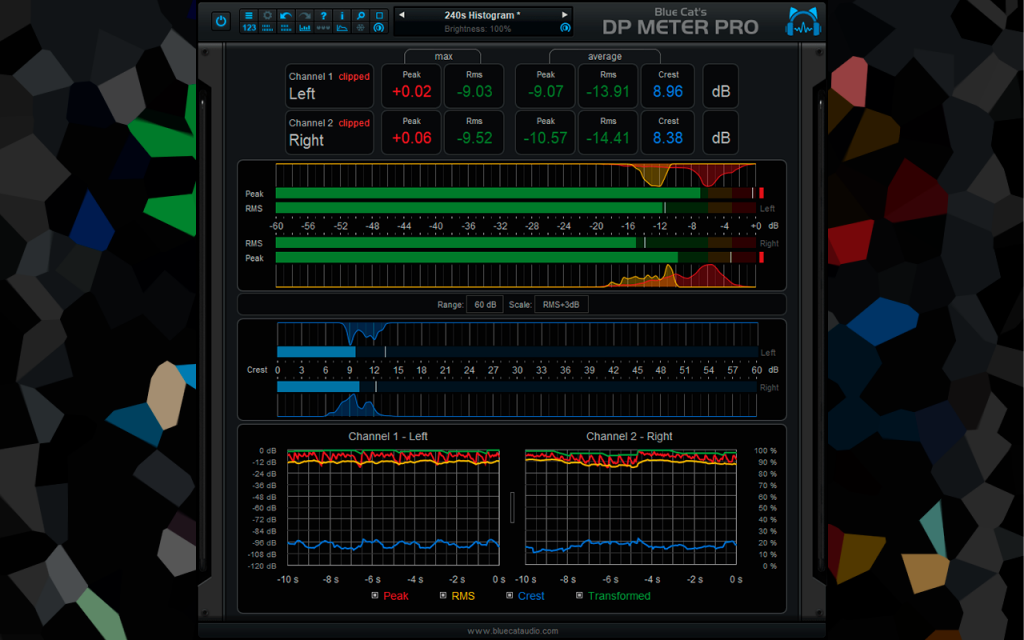The image size is (1024, 640).
Task: Click the Blue Cat headphones logo
Action: 803,22
